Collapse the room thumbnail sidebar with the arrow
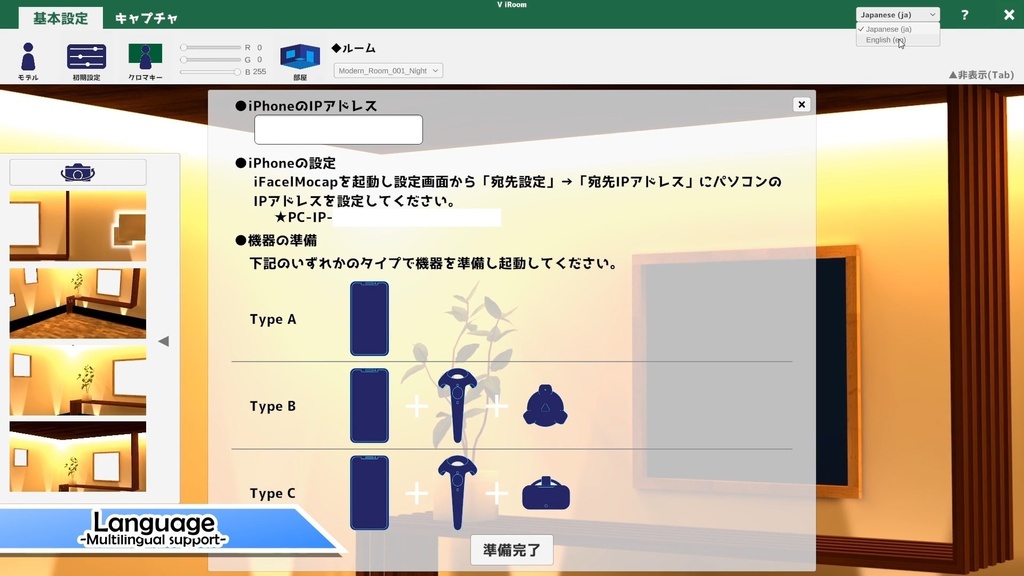Viewport: 1024px width, 576px height. [163, 340]
